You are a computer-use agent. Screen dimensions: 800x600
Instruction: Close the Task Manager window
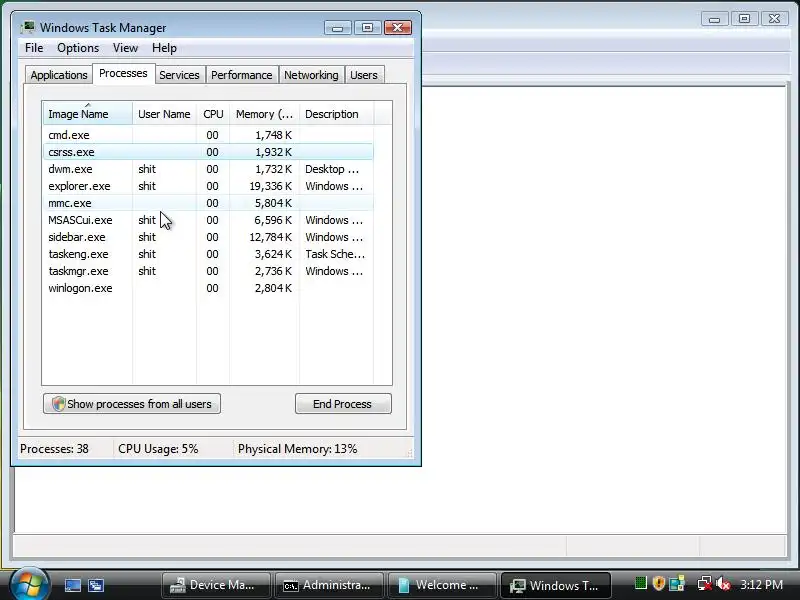point(398,28)
